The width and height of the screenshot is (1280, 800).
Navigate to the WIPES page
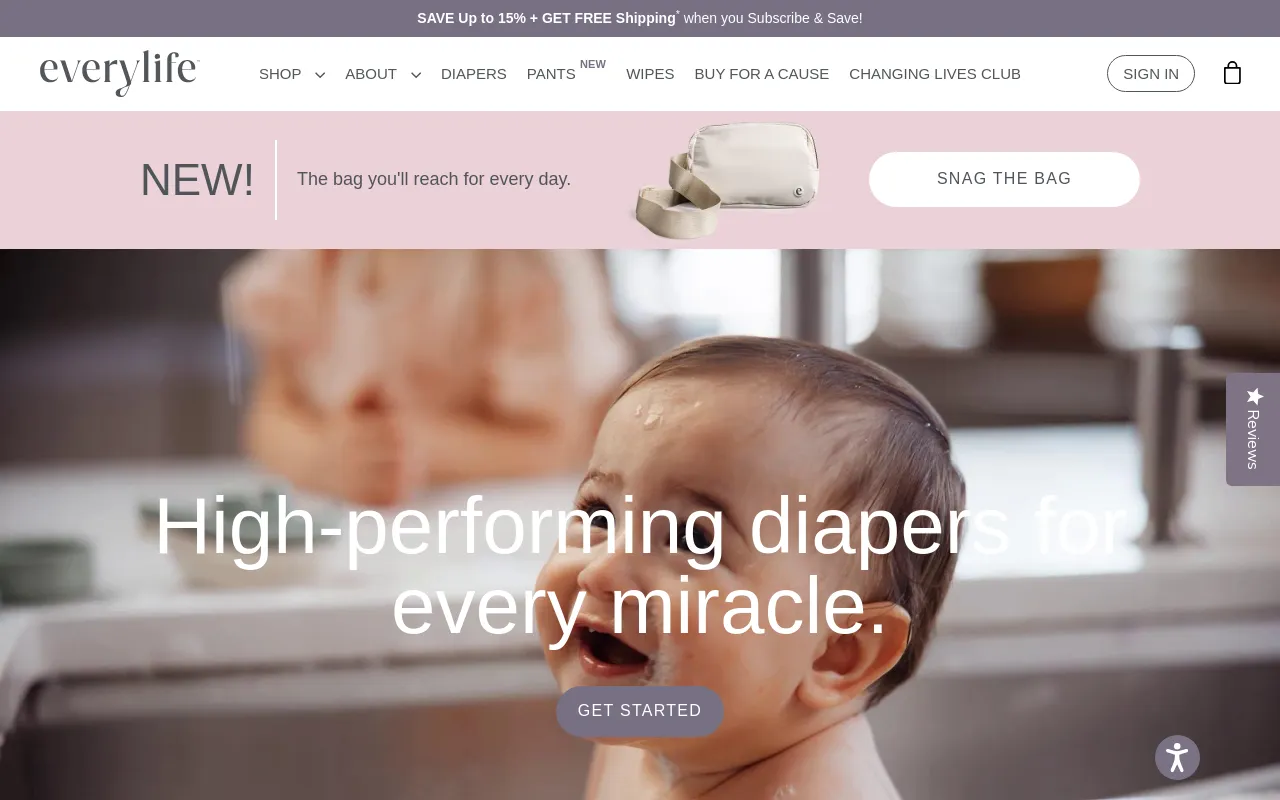tap(650, 74)
